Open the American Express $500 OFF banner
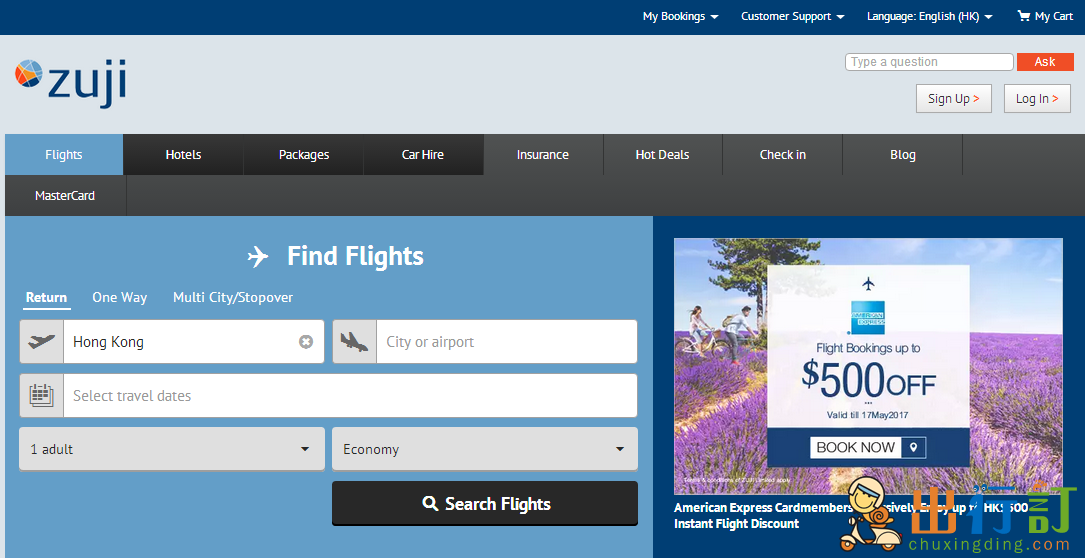The height and width of the screenshot is (558, 1085). coord(868,366)
